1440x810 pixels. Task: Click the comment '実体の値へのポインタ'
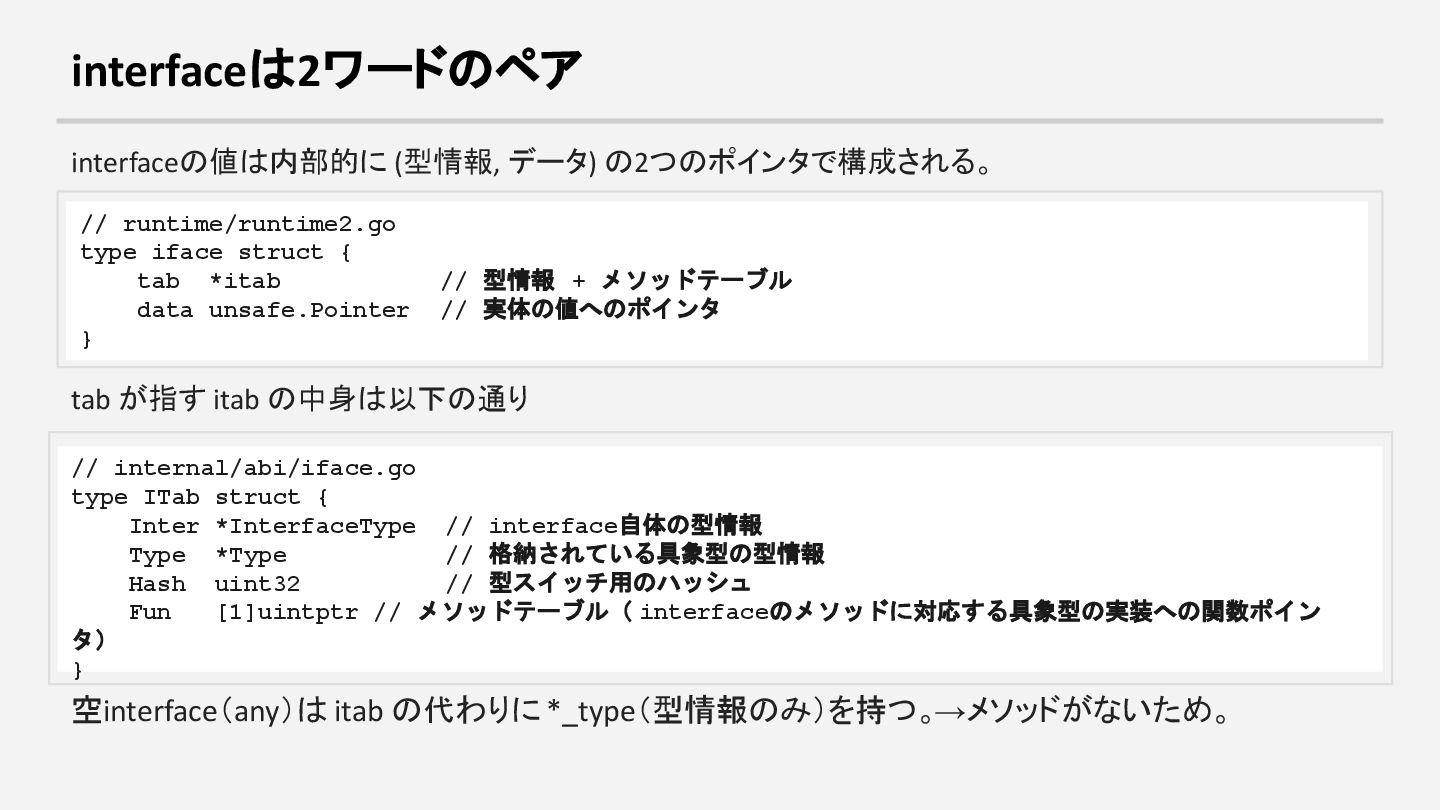[x=601, y=310]
